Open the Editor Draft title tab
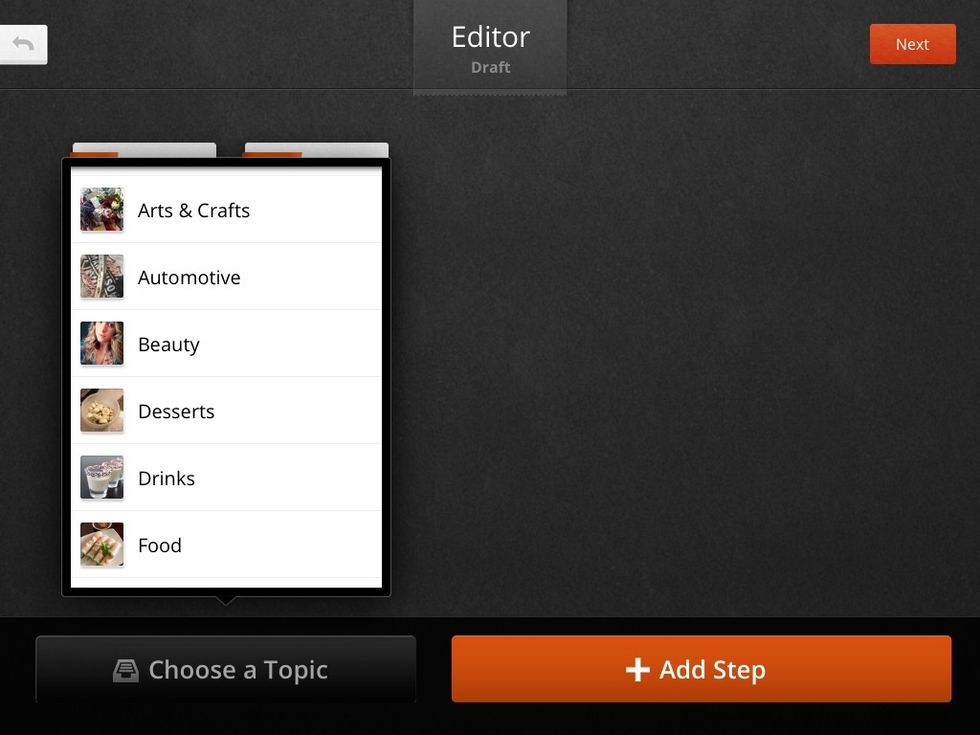This screenshot has width=980, height=735. [x=490, y=48]
